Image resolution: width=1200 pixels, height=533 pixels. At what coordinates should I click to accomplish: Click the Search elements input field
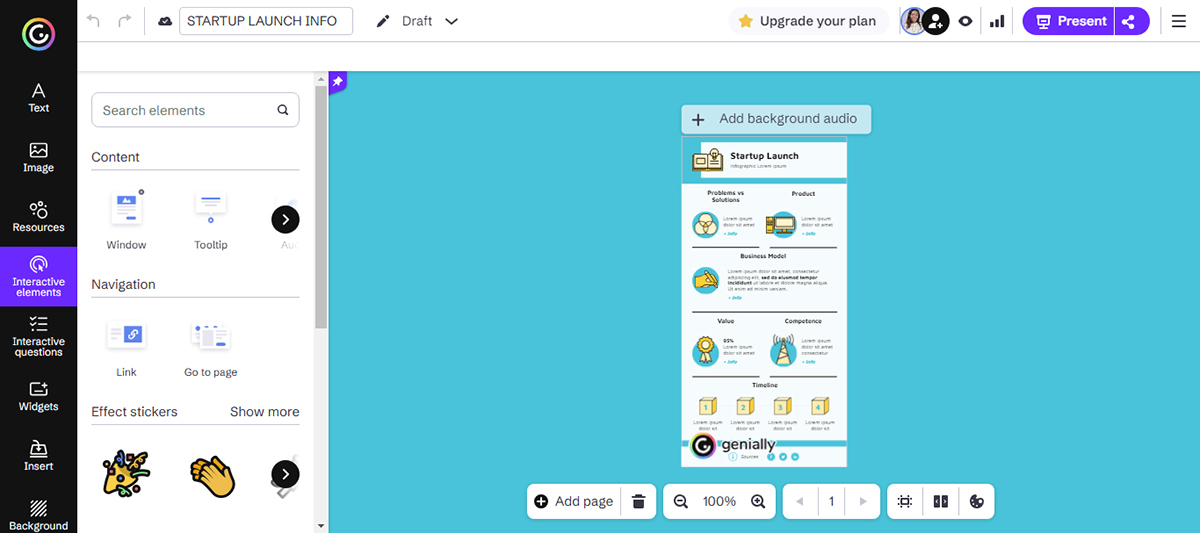(183, 110)
